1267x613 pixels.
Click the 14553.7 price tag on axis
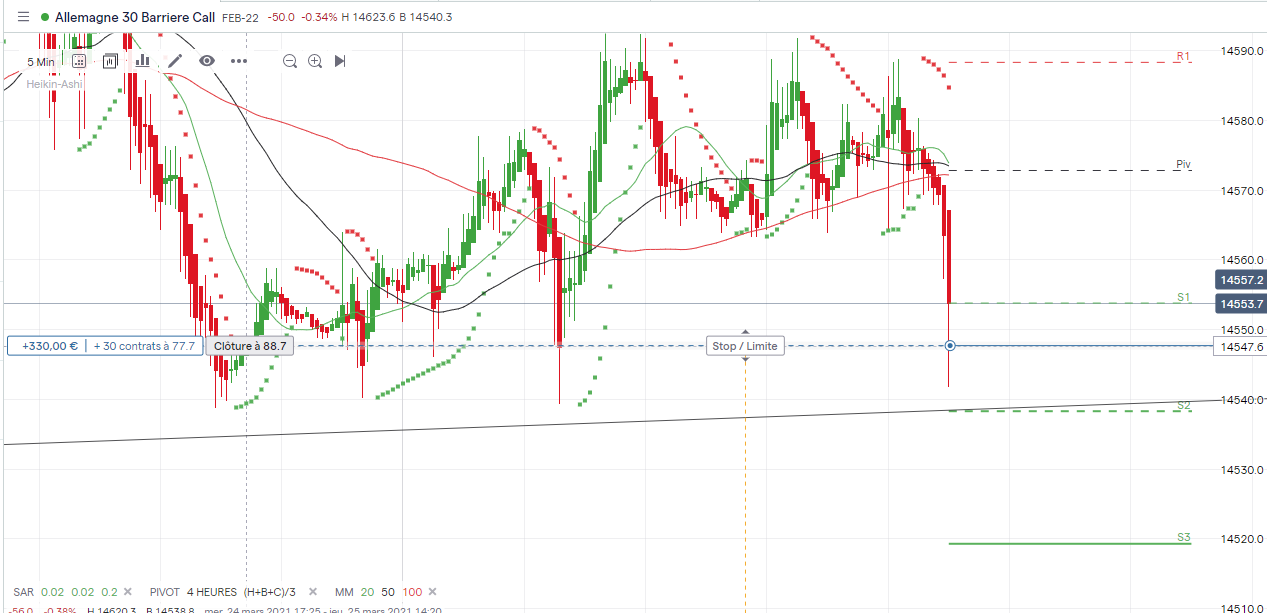pyautogui.click(x=1240, y=303)
